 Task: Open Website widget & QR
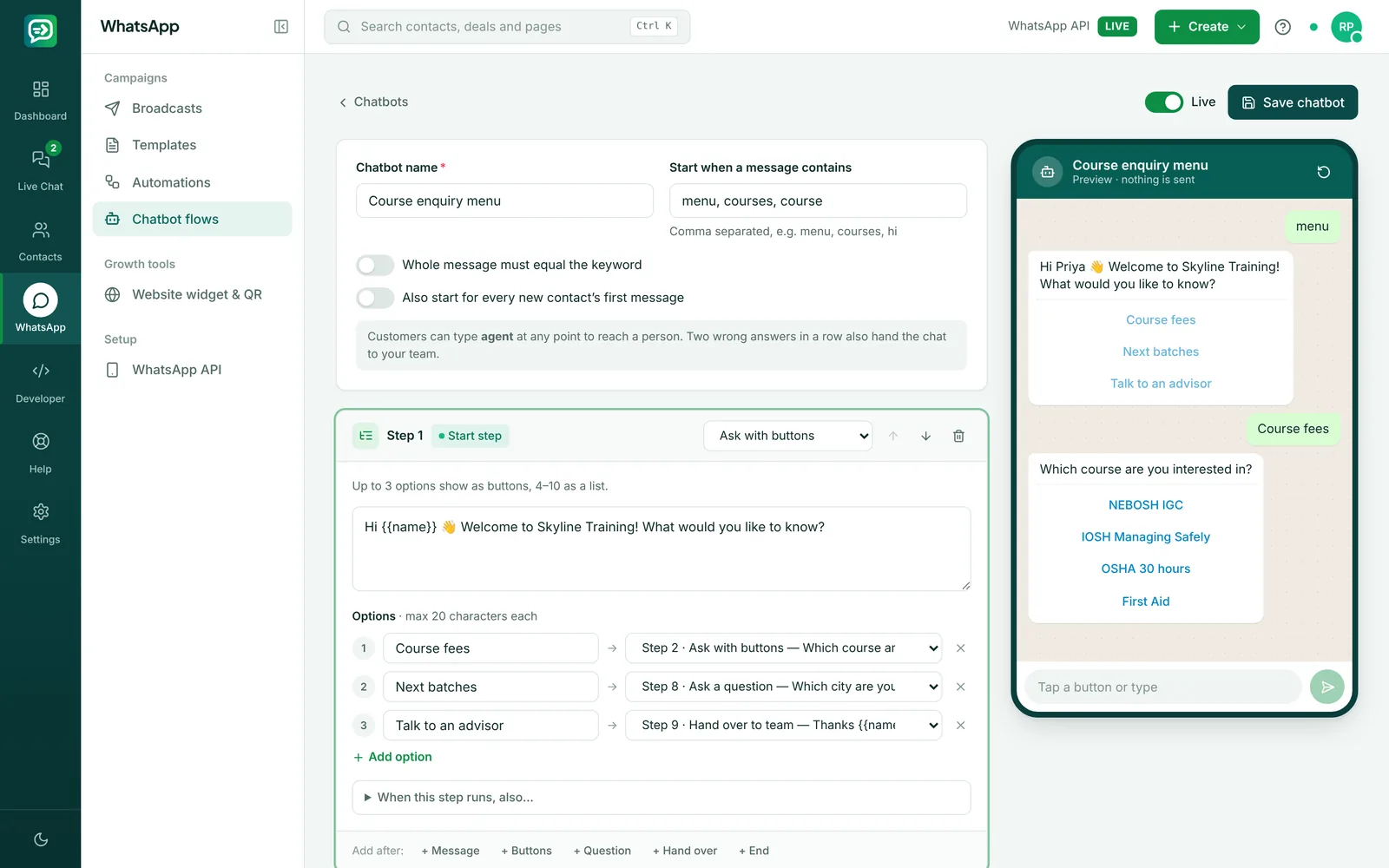192,294
